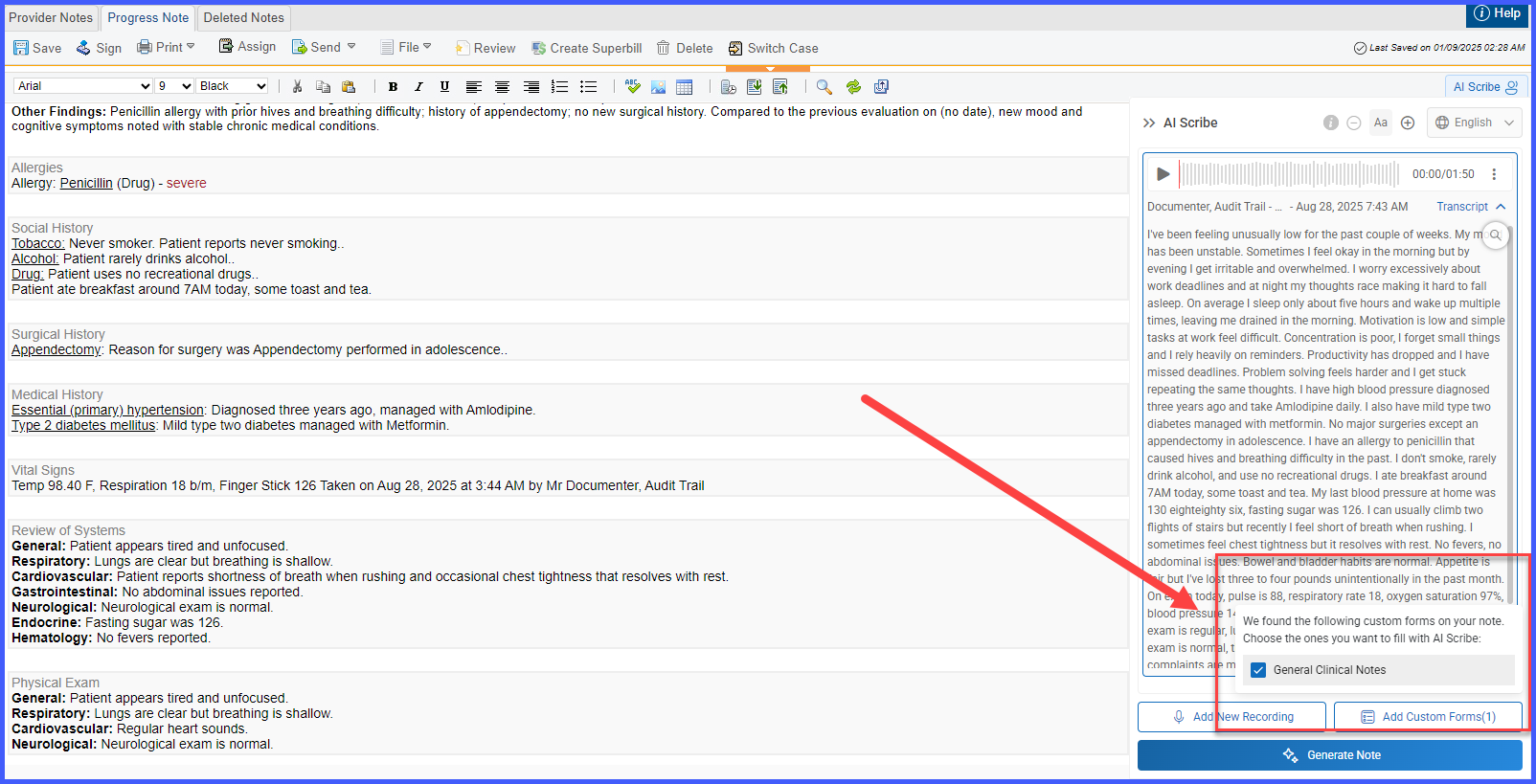The height and width of the screenshot is (784, 1536).
Task: Click the scissors cut icon
Action: click(x=297, y=86)
